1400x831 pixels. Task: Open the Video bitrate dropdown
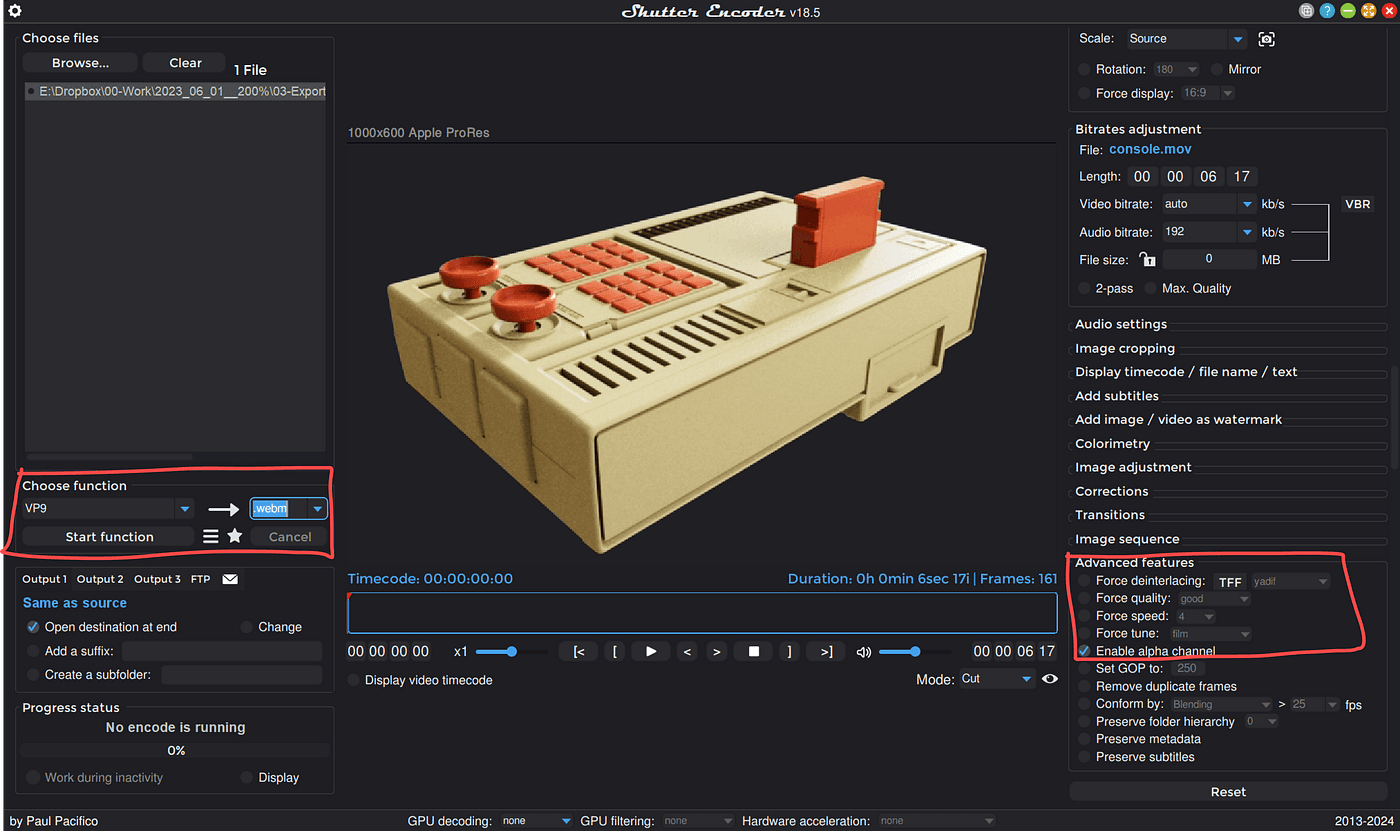coord(1247,204)
